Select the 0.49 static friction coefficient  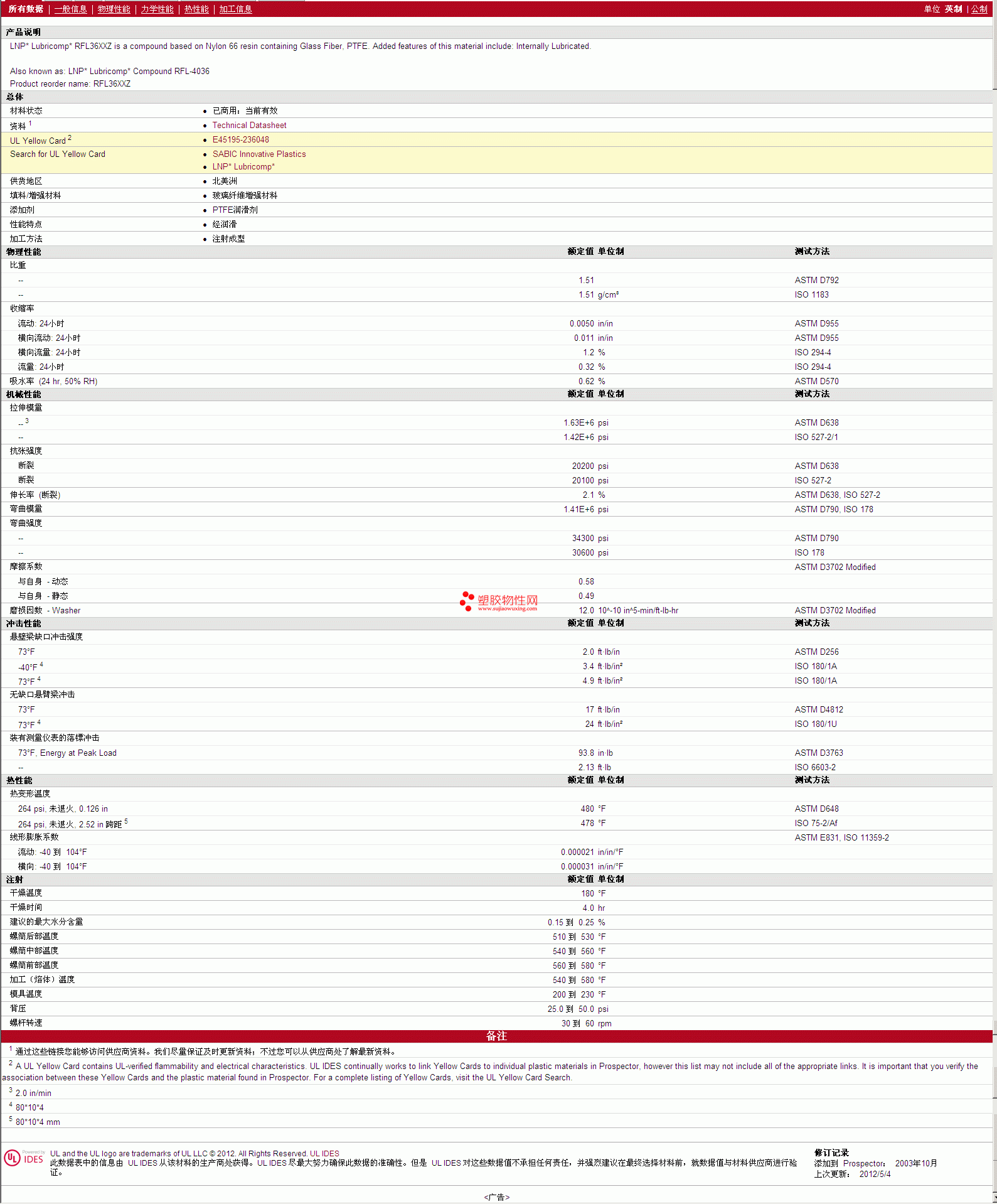[586, 596]
